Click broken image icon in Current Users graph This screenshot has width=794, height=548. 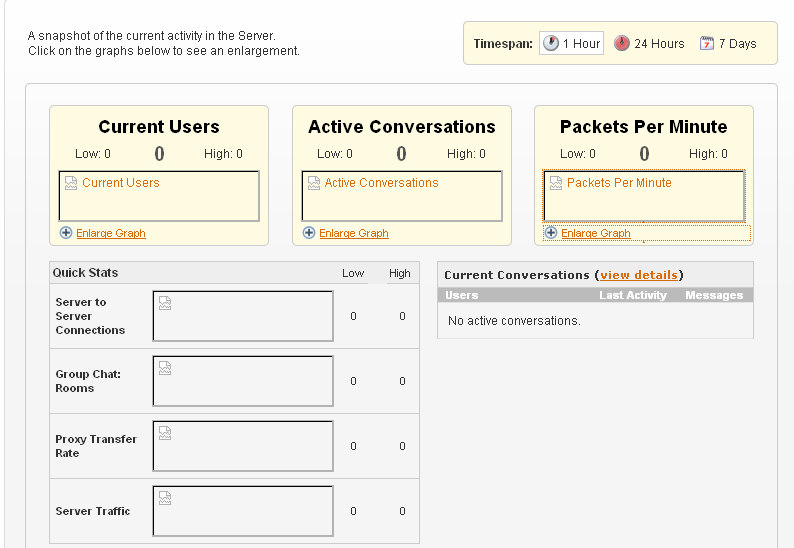pyautogui.click(x=71, y=183)
